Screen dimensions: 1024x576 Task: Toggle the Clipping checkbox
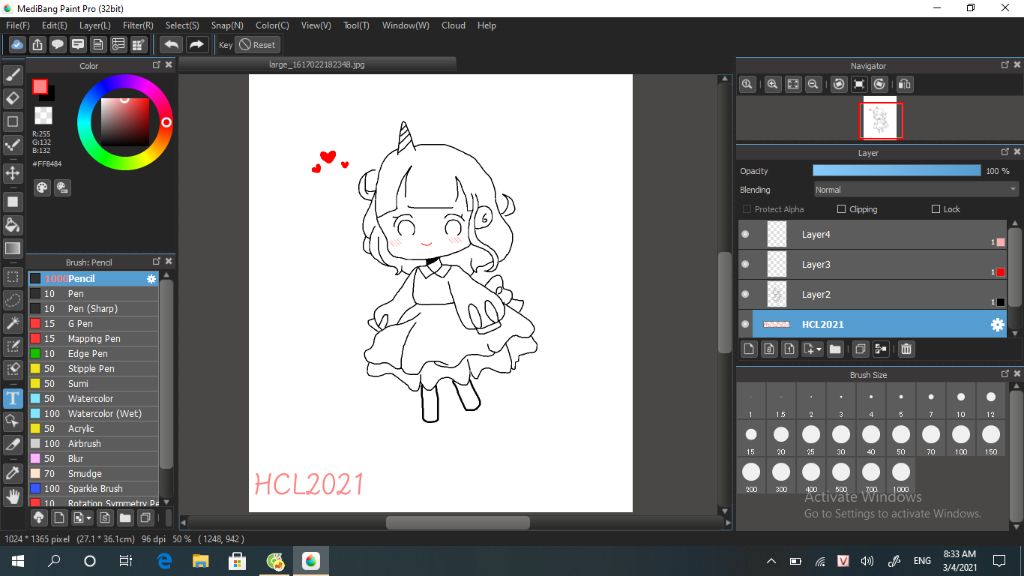[841, 209]
